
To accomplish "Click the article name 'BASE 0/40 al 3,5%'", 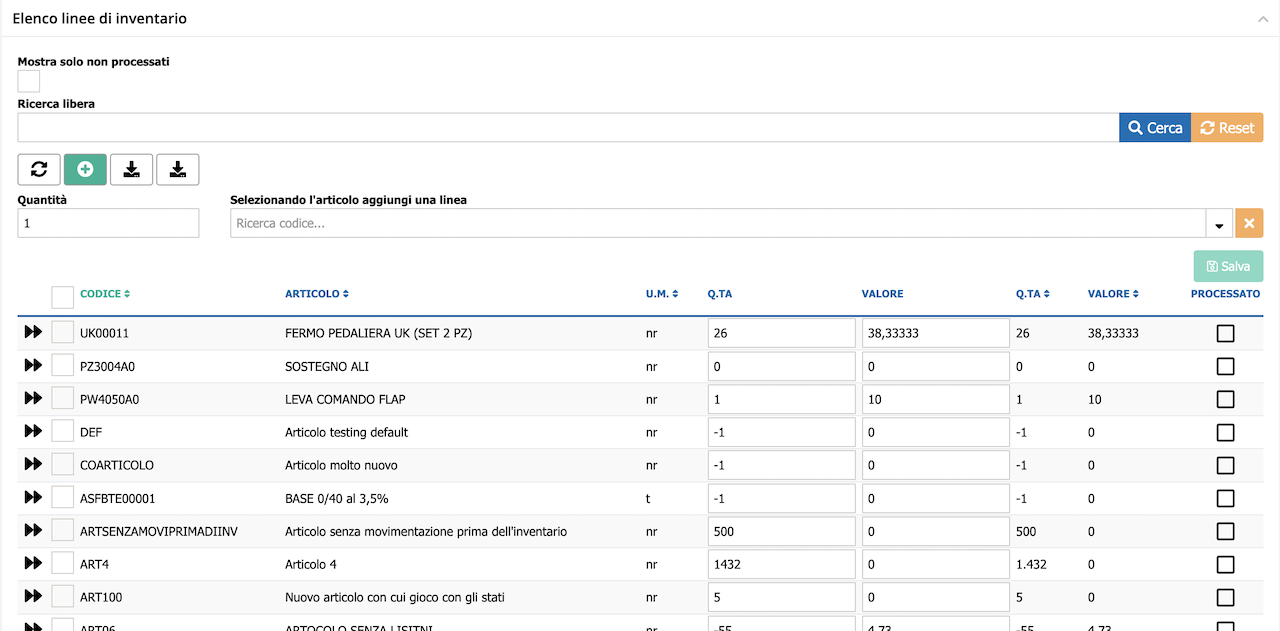I will [x=337, y=498].
